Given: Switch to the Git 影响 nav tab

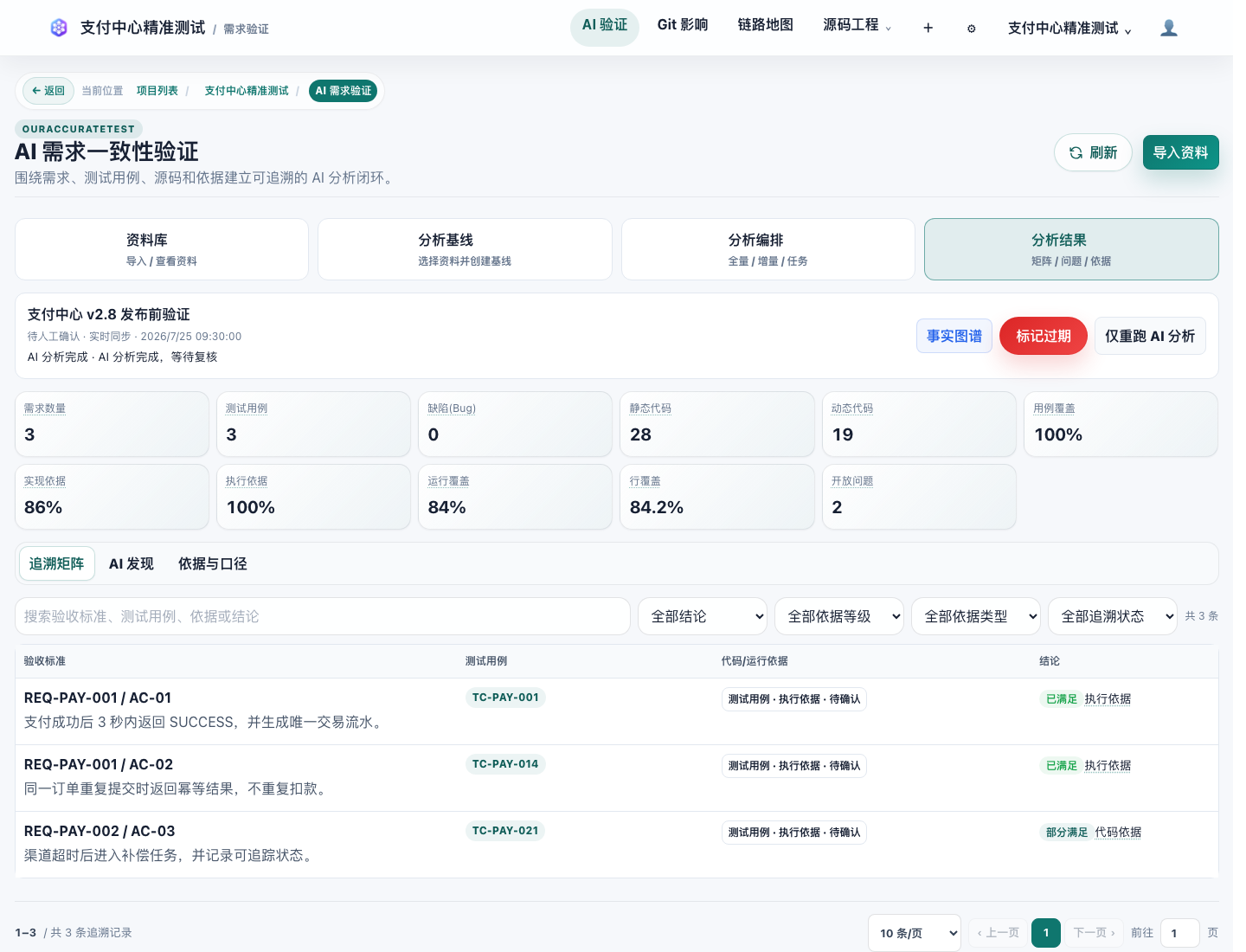Looking at the screenshot, I should [683, 25].
